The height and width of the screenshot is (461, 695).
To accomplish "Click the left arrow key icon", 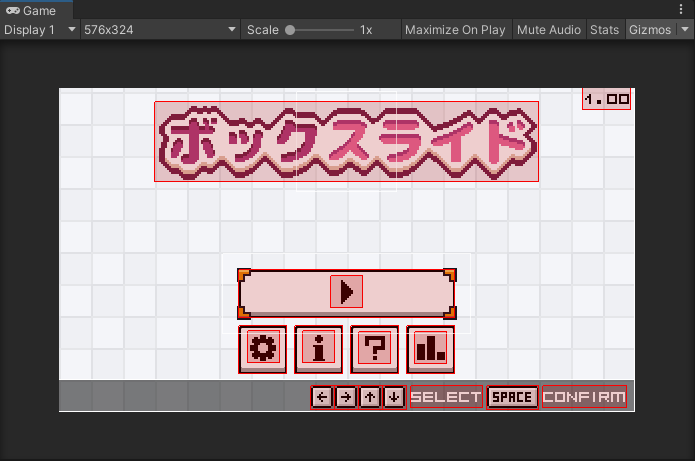I will click(322, 397).
